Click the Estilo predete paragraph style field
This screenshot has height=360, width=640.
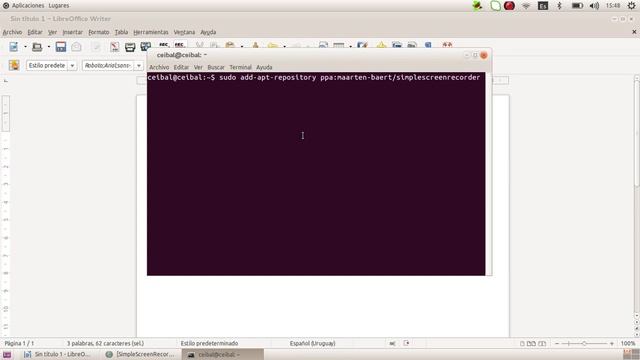pos(47,65)
